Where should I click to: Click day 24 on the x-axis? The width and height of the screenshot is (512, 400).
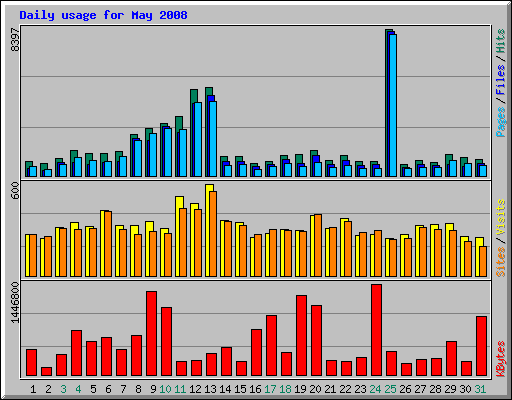(375, 389)
